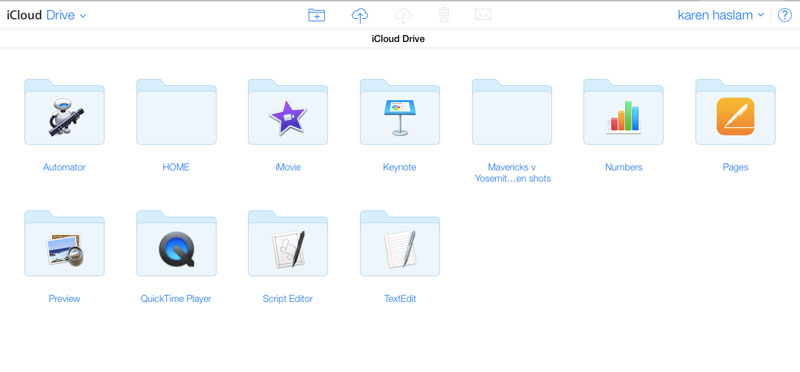800x372 pixels.
Task: Open the Keynote folder icon
Action: [x=400, y=112]
